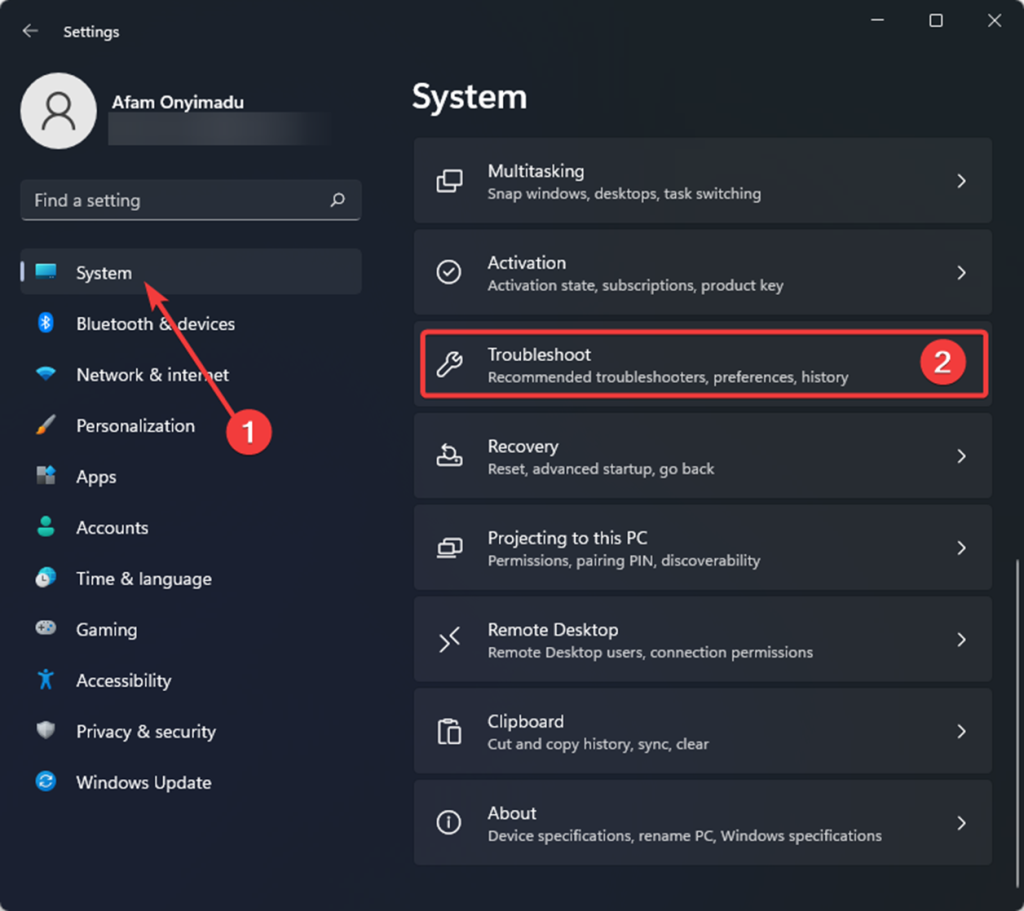Open Recovery using its right chevron
Screen dimensions: 1024x911
pyautogui.click(x=961, y=456)
